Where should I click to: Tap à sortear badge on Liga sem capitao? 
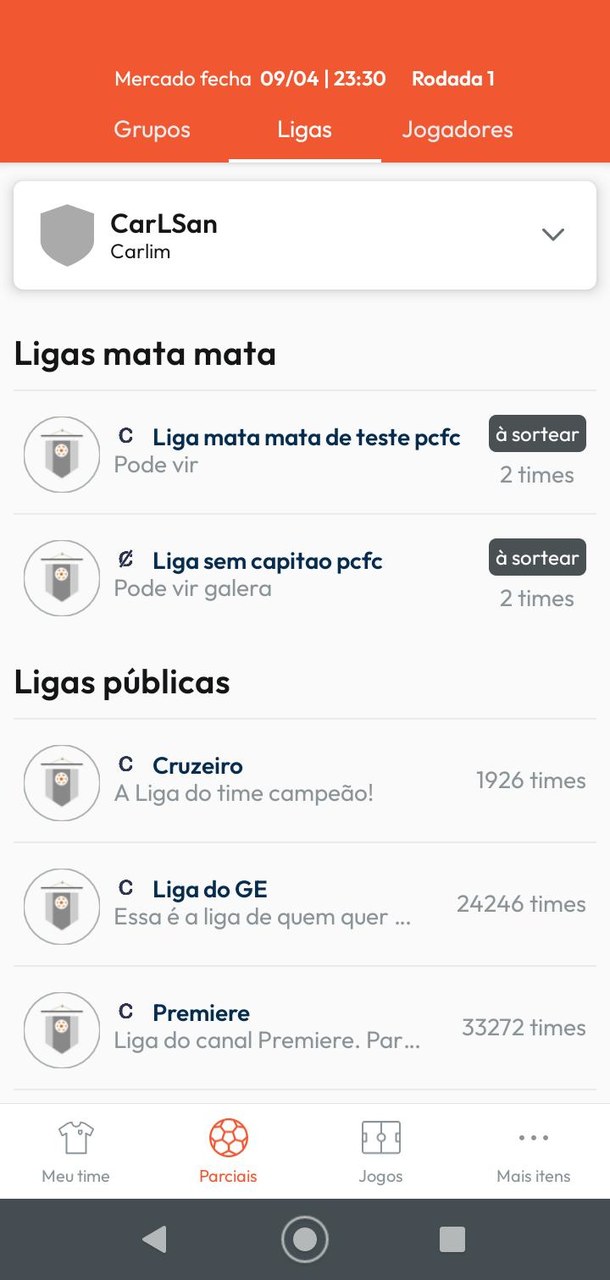(537, 558)
